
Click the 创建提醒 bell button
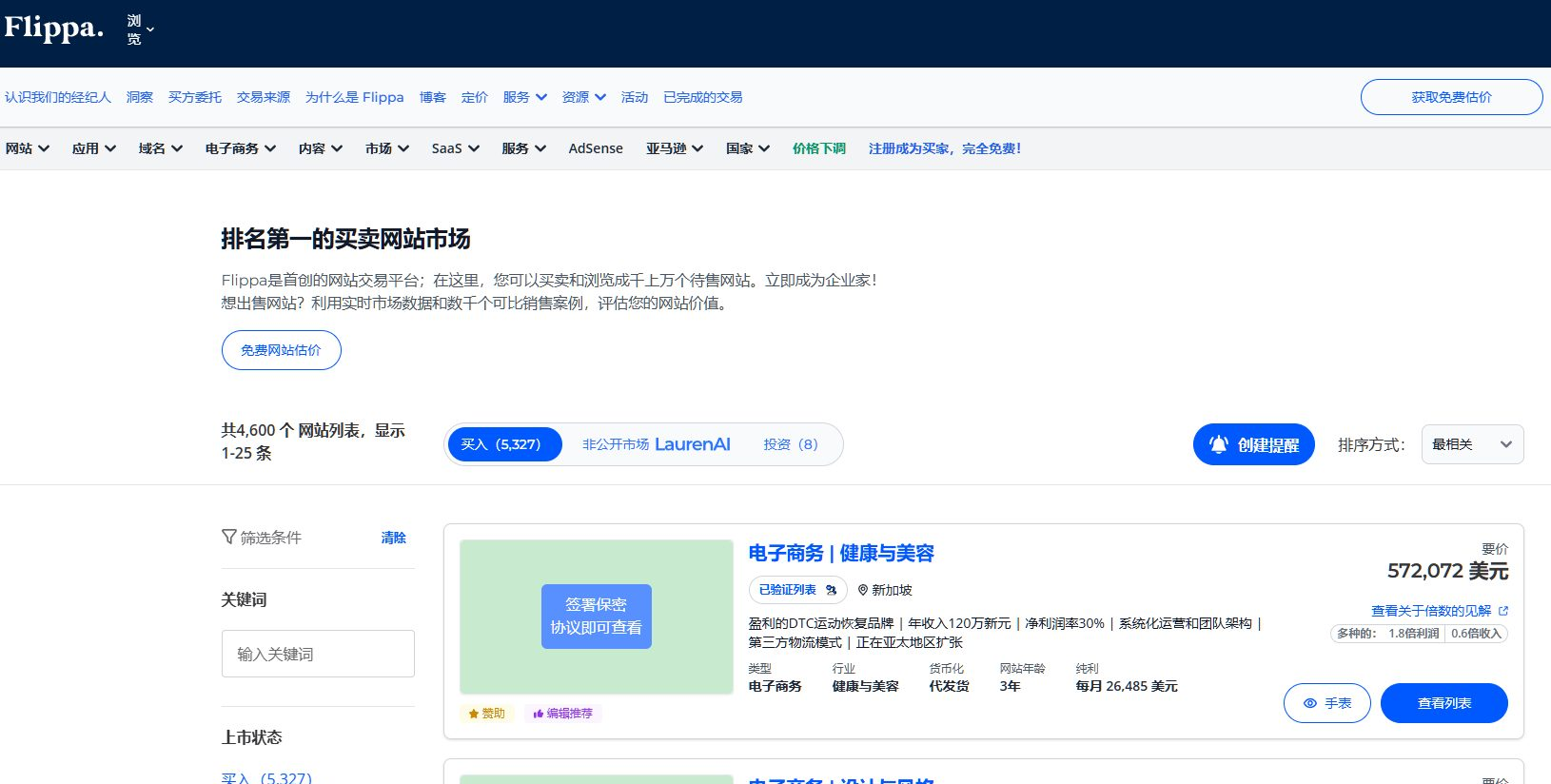pos(1254,444)
